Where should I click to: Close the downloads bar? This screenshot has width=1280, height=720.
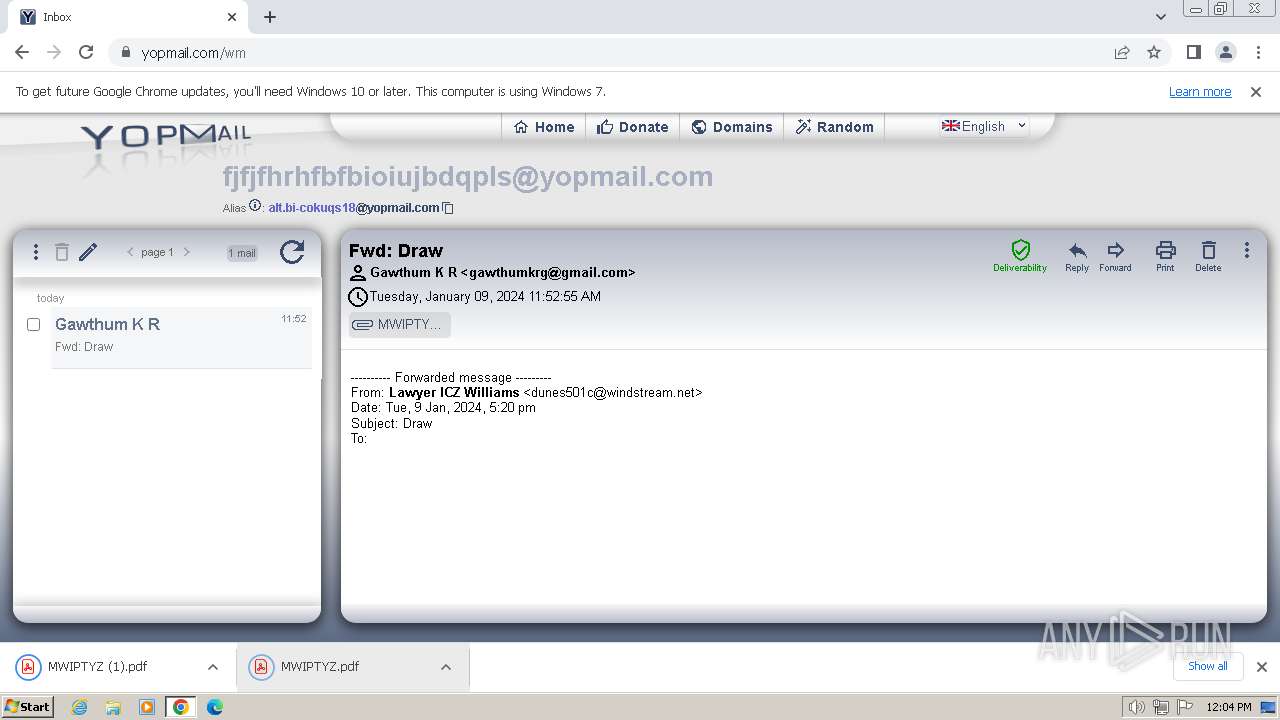[1261, 667]
